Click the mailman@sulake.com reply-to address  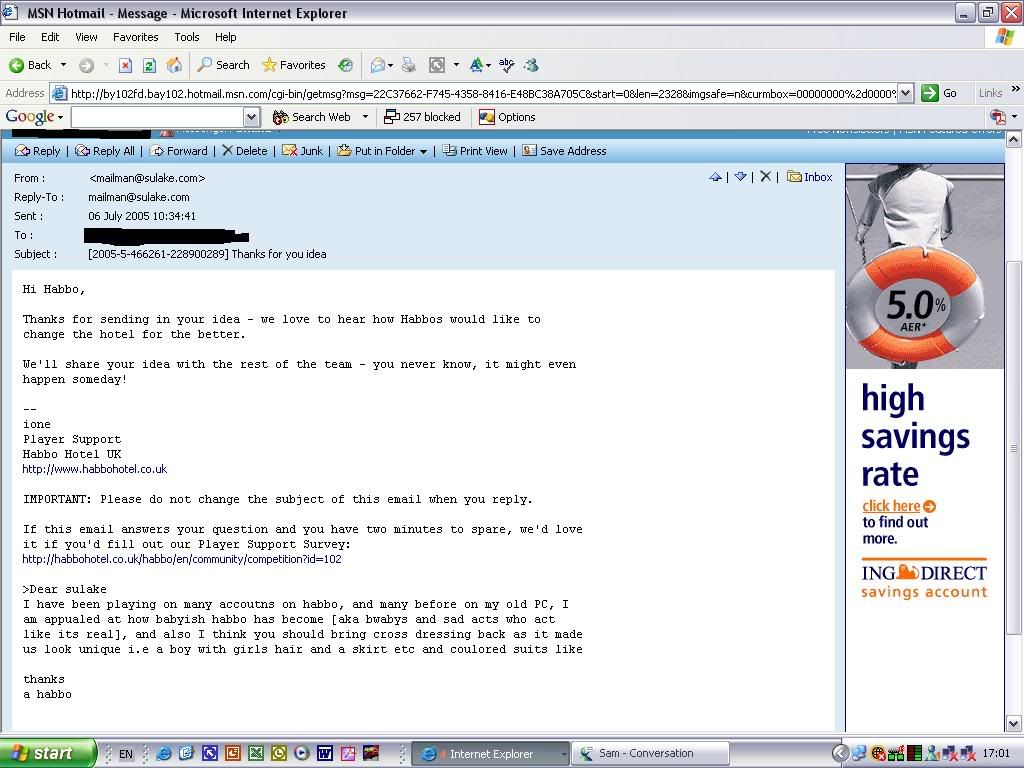tap(138, 197)
